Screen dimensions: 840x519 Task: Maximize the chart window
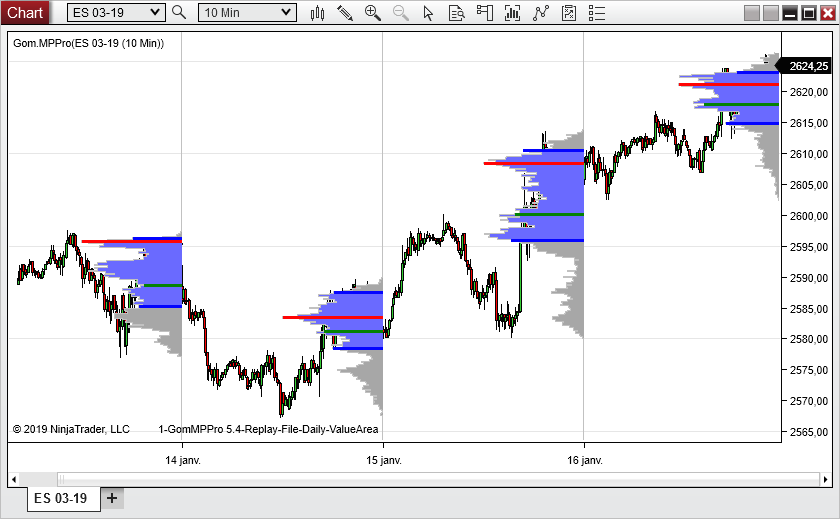808,13
